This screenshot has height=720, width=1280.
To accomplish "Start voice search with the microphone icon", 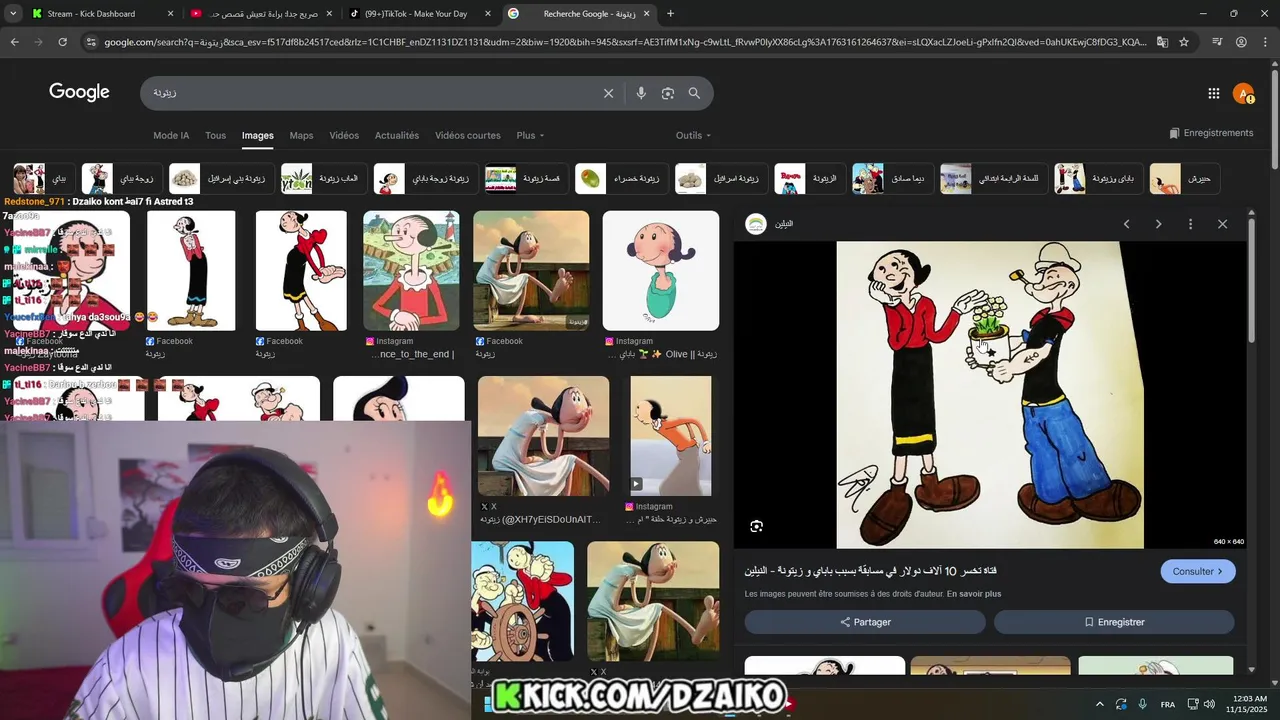I will point(641,93).
